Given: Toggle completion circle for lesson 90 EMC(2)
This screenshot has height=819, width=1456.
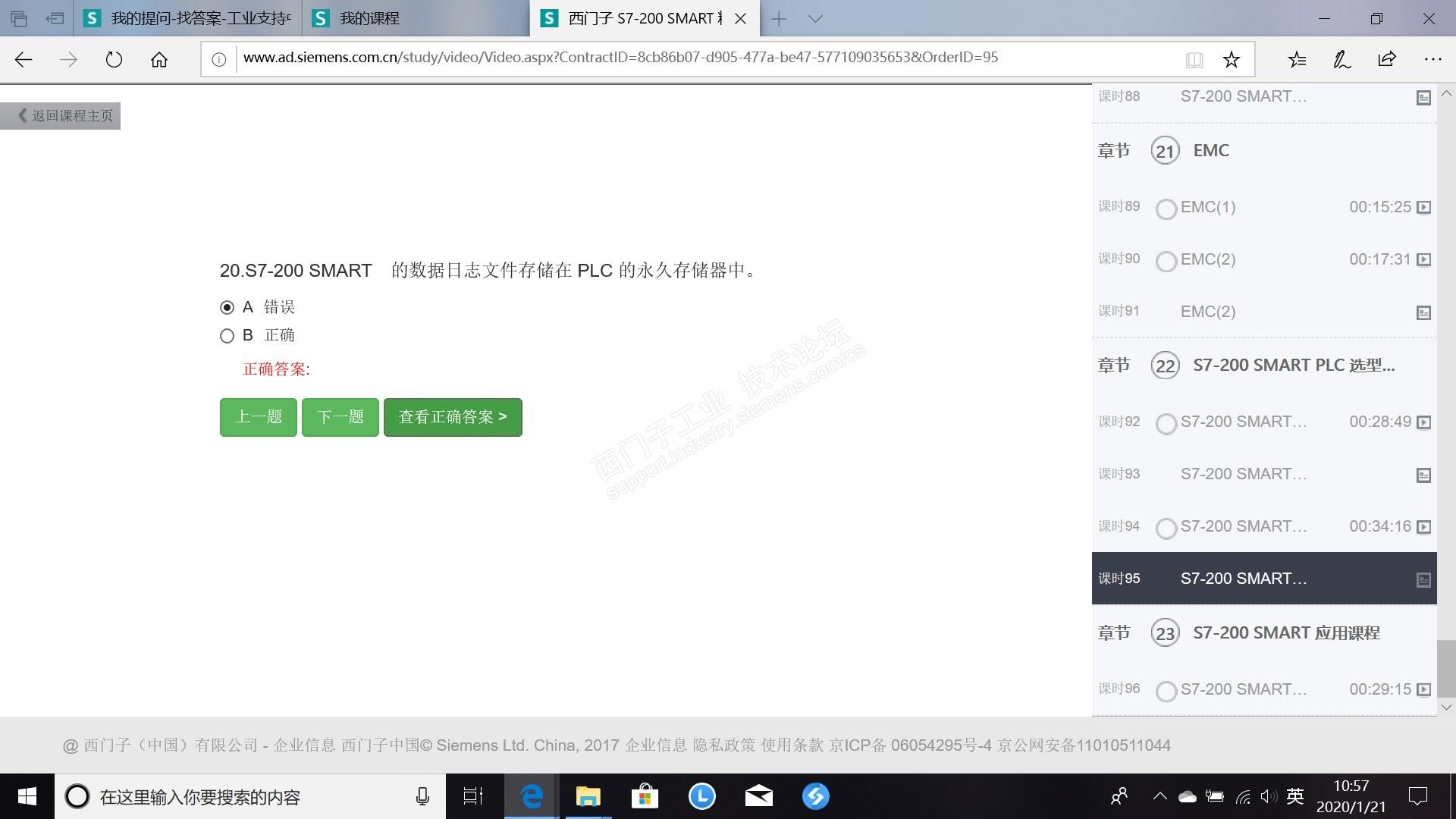Looking at the screenshot, I should pos(1166,261).
